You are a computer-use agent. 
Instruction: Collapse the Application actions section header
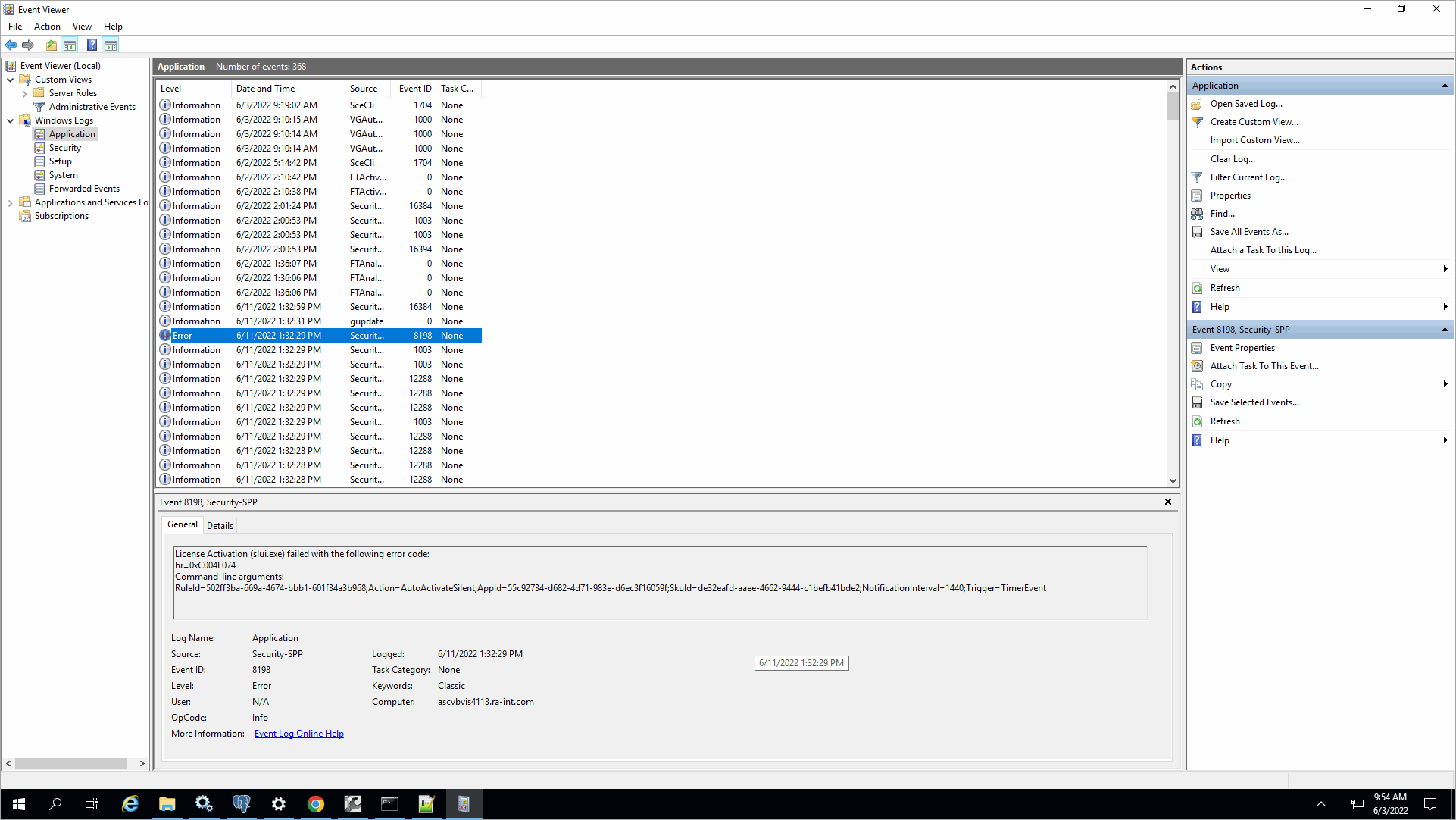tap(1444, 86)
